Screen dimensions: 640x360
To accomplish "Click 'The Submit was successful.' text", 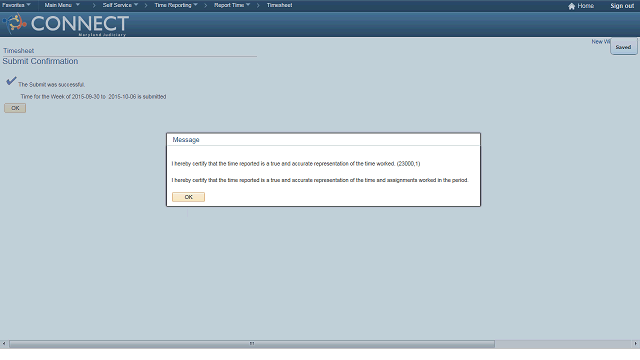I will pyautogui.click(x=51, y=84).
